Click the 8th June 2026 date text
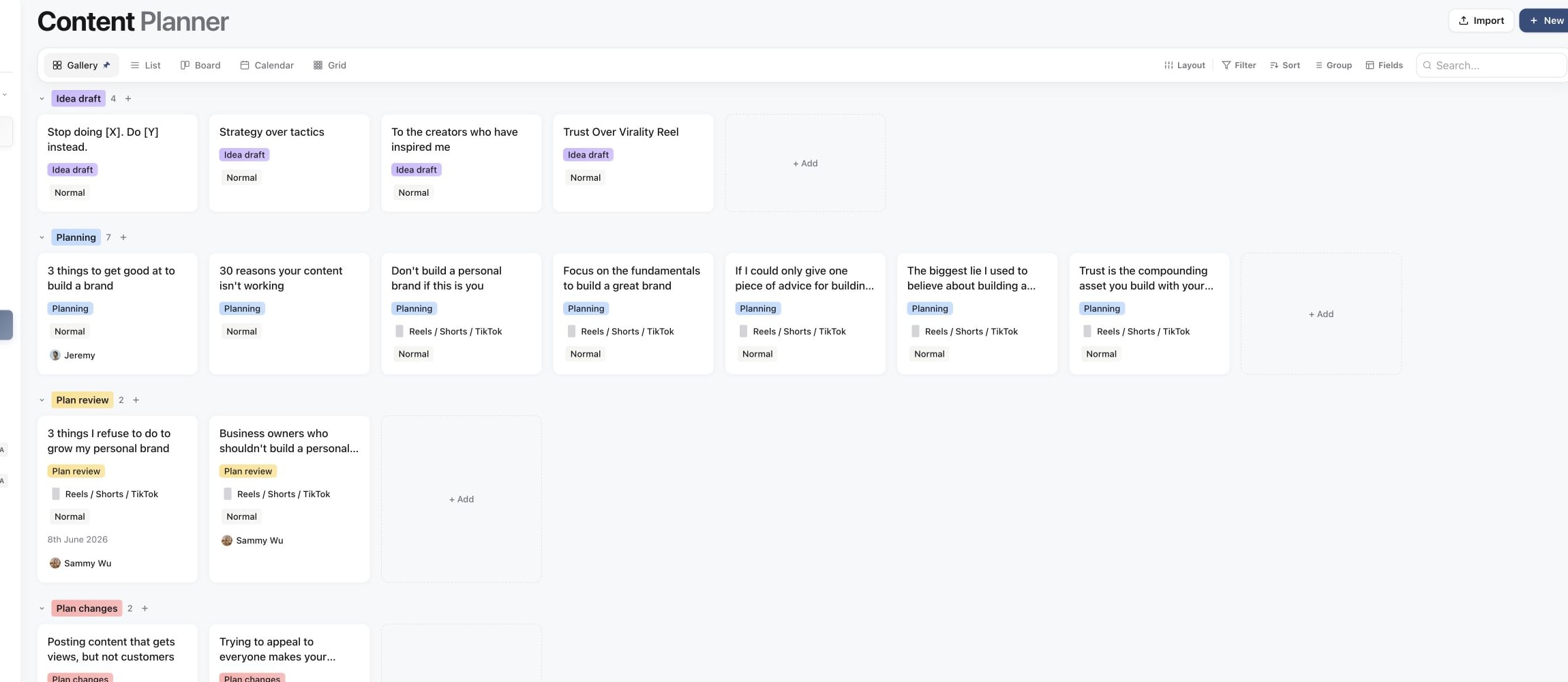 coord(78,539)
